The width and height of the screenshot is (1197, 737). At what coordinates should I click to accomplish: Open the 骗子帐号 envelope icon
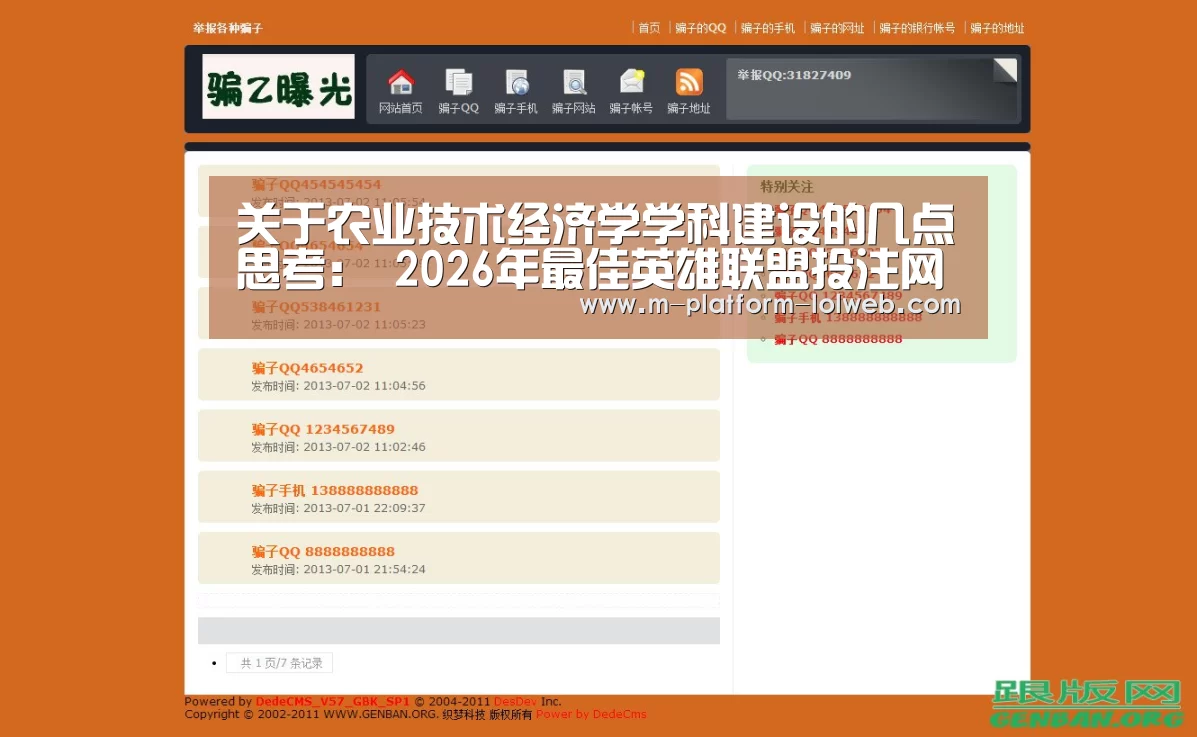[631, 82]
